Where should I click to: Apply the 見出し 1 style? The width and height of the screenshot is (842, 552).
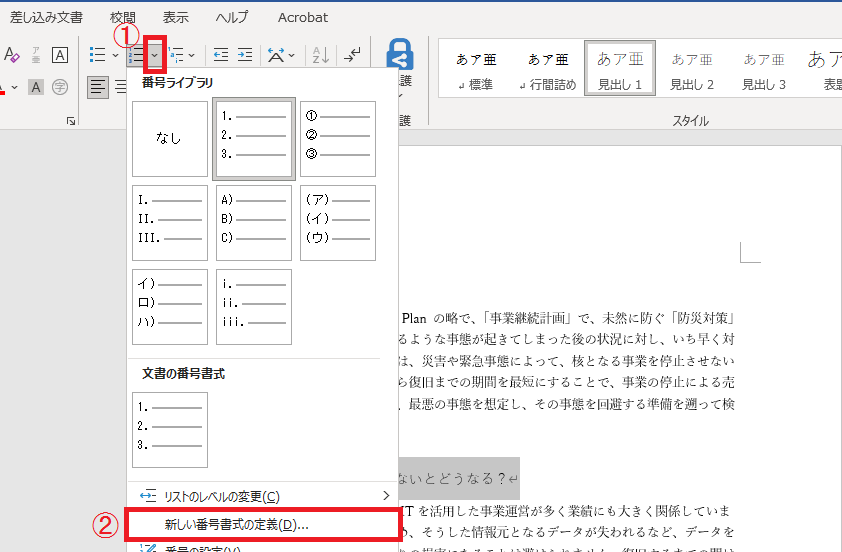tap(620, 69)
